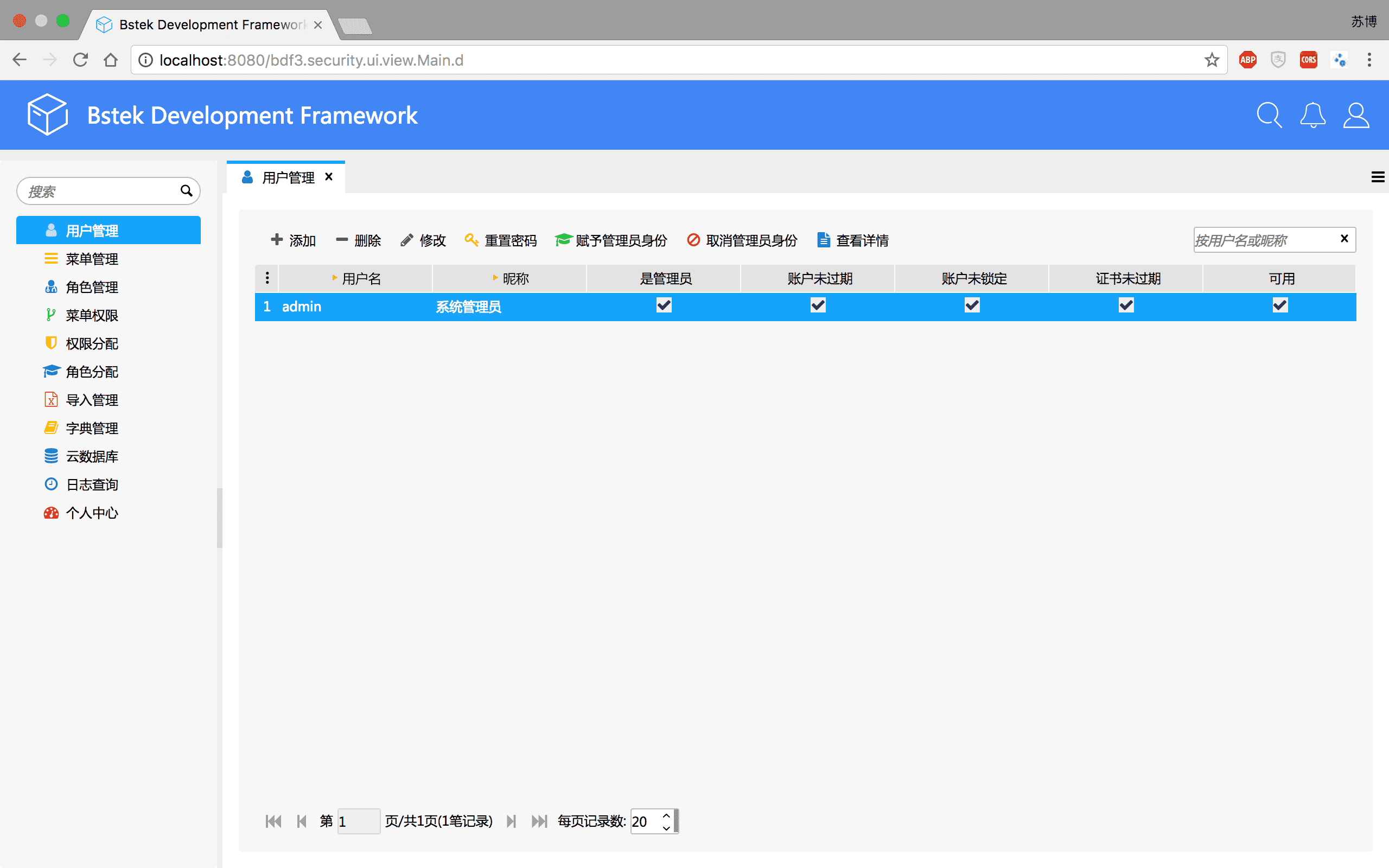This screenshot has height=868, width=1389.
Task: Open the grid column options three-dot menu
Action: (267, 278)
